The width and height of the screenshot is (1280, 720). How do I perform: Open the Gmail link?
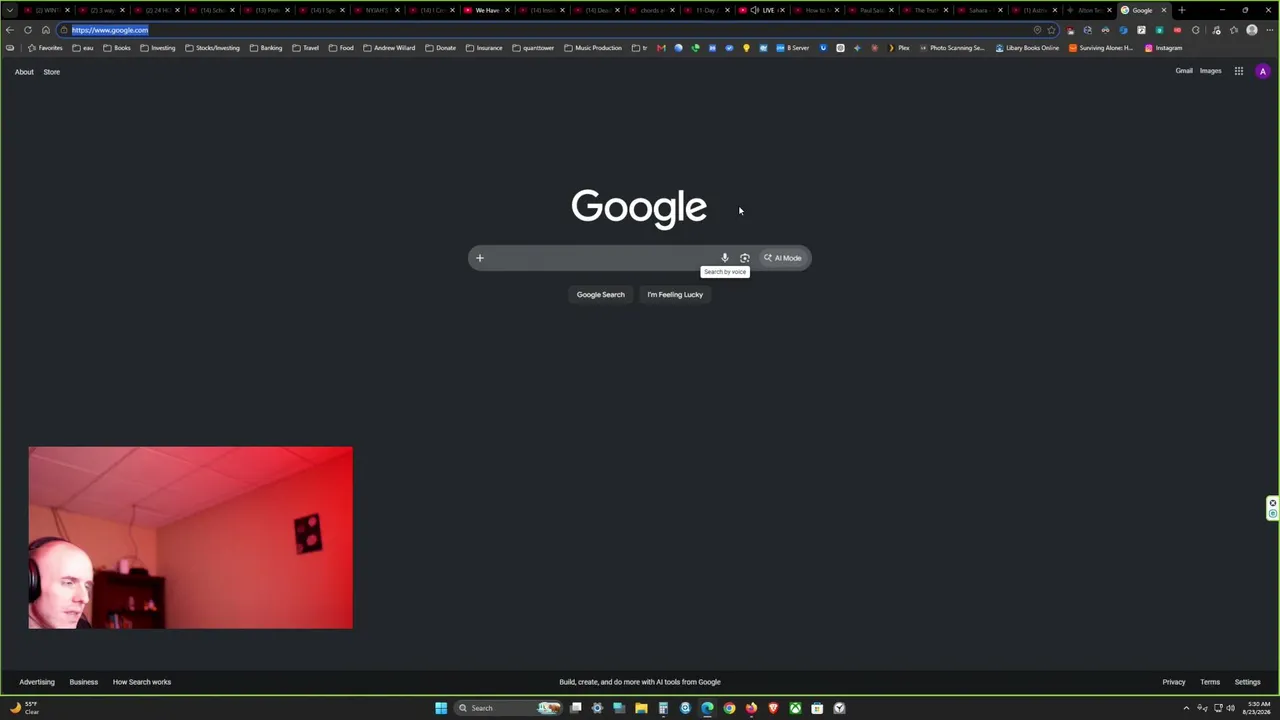coord(1184,71)
